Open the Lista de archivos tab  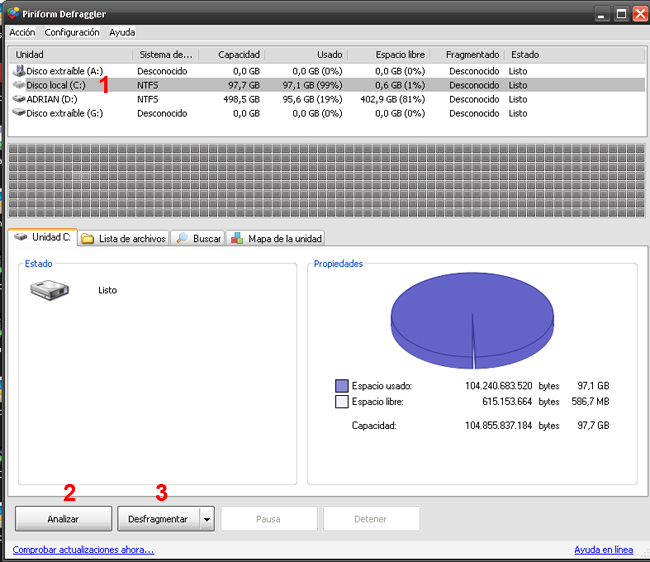pyautogui.click(x=122, y=238)
